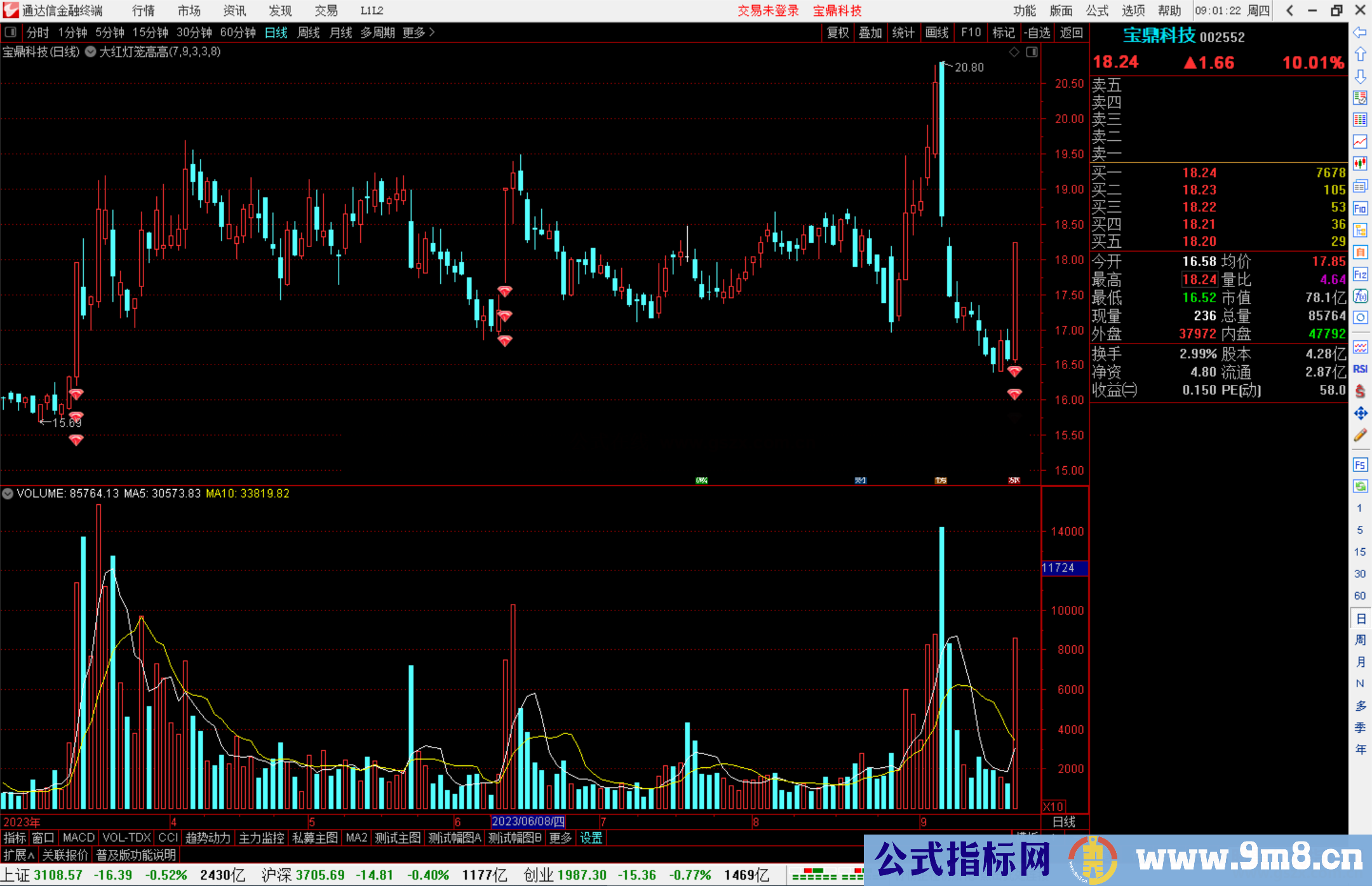Click the back arrow icon in right sidebar
Image resolution: width=1372 pixels, height=886 pixels.
1360,32
